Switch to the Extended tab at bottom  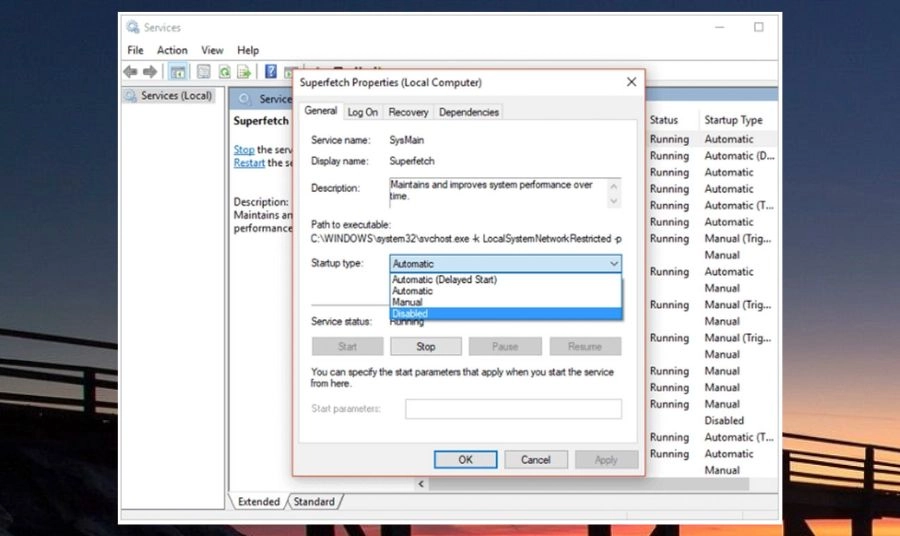[259, 502]
